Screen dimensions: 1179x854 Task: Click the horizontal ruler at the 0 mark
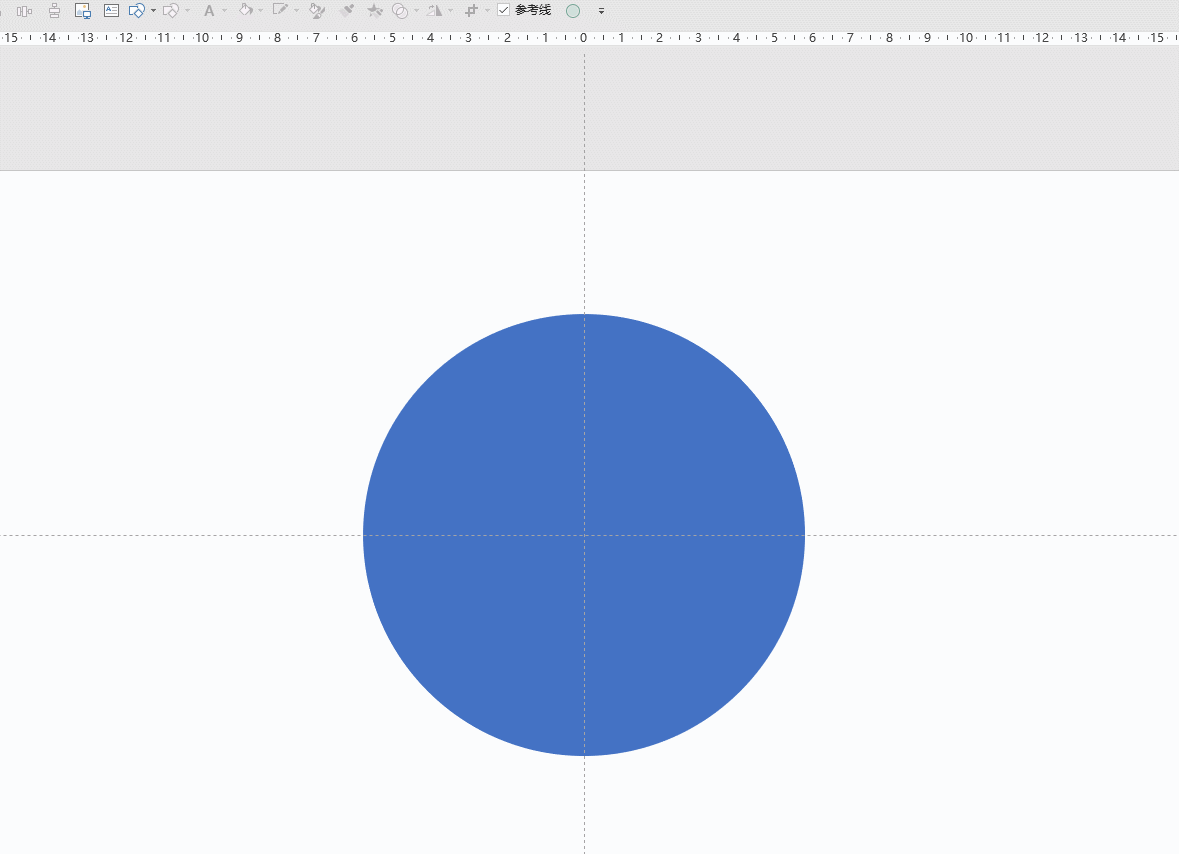[x=583, y=38]
